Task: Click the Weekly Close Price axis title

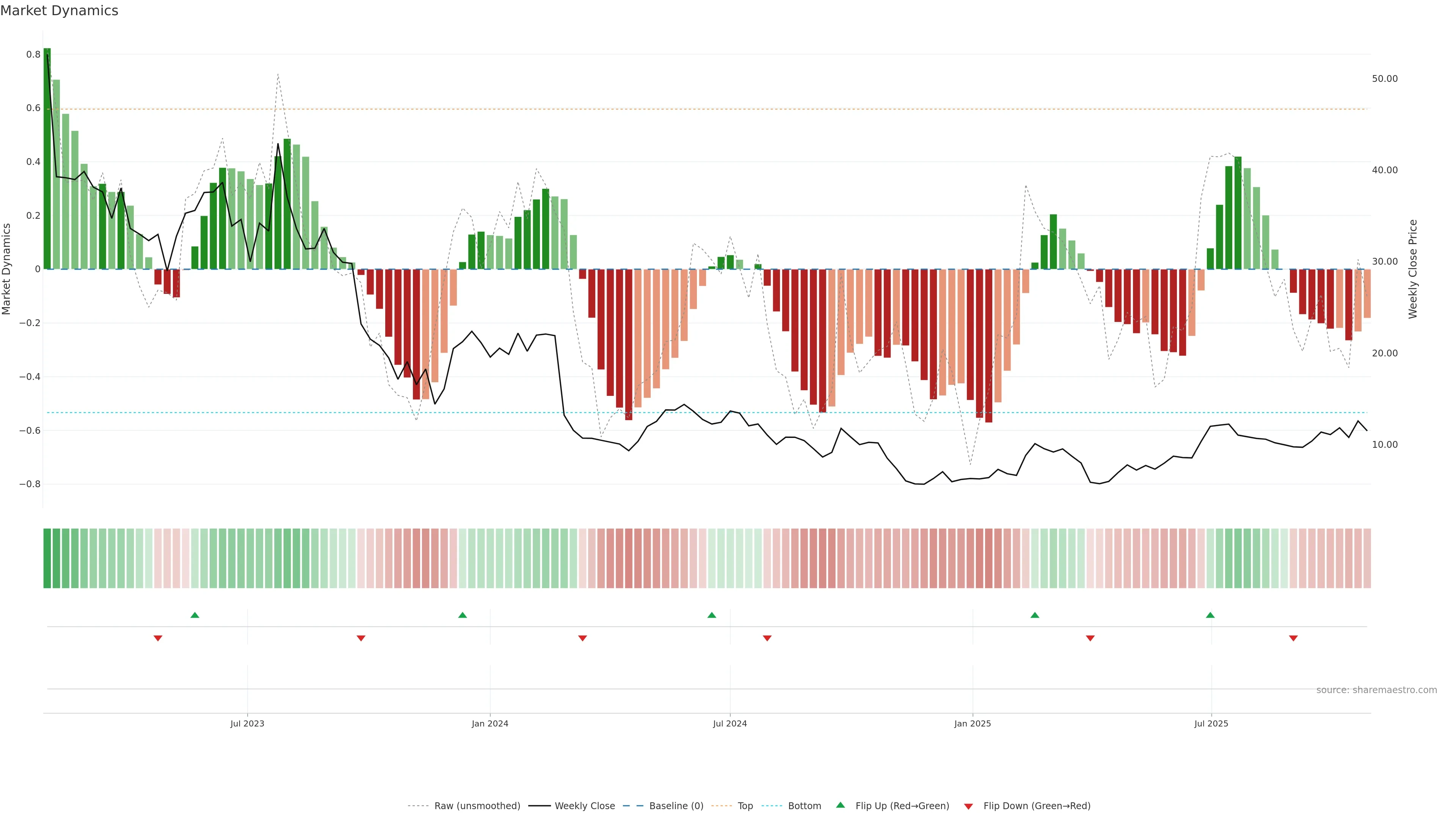Action: tap(1413, 269)
